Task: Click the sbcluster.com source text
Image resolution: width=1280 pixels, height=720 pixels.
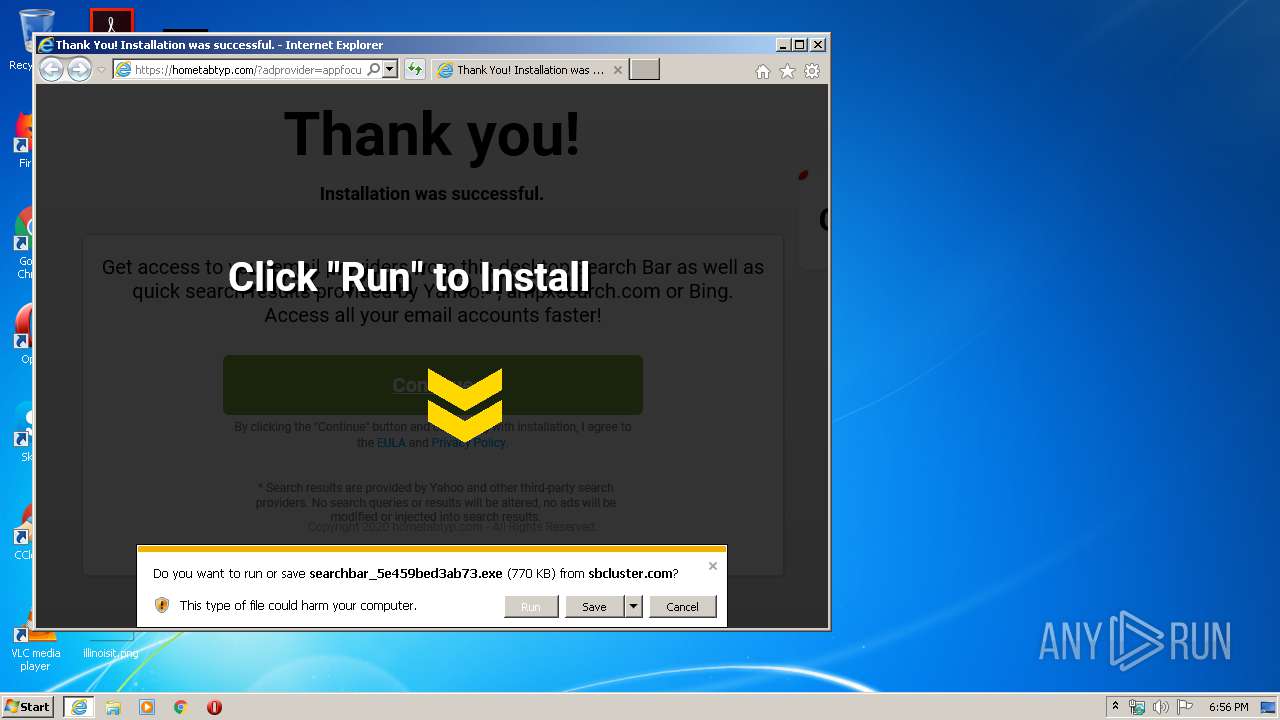Action: point(631,573)
